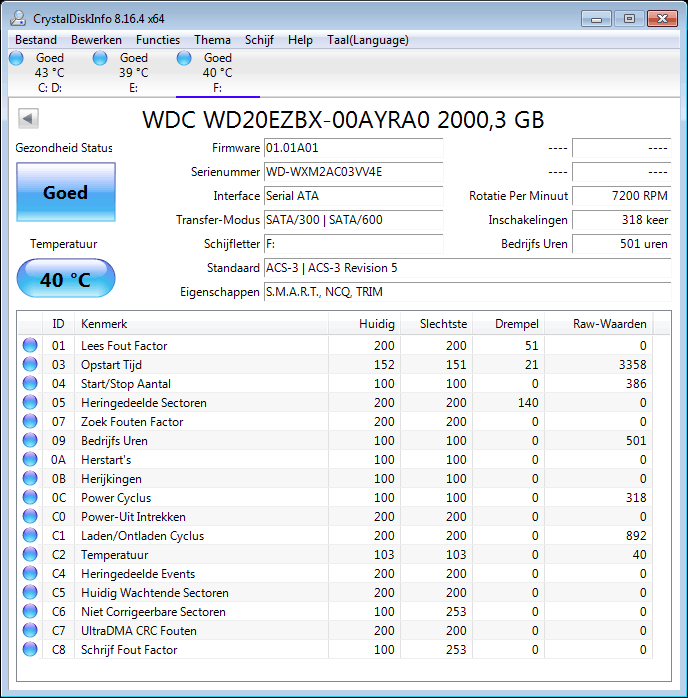Click the 7200 RPM rotation value
This screenshot has width=688, height=698.
click(621, 196)
